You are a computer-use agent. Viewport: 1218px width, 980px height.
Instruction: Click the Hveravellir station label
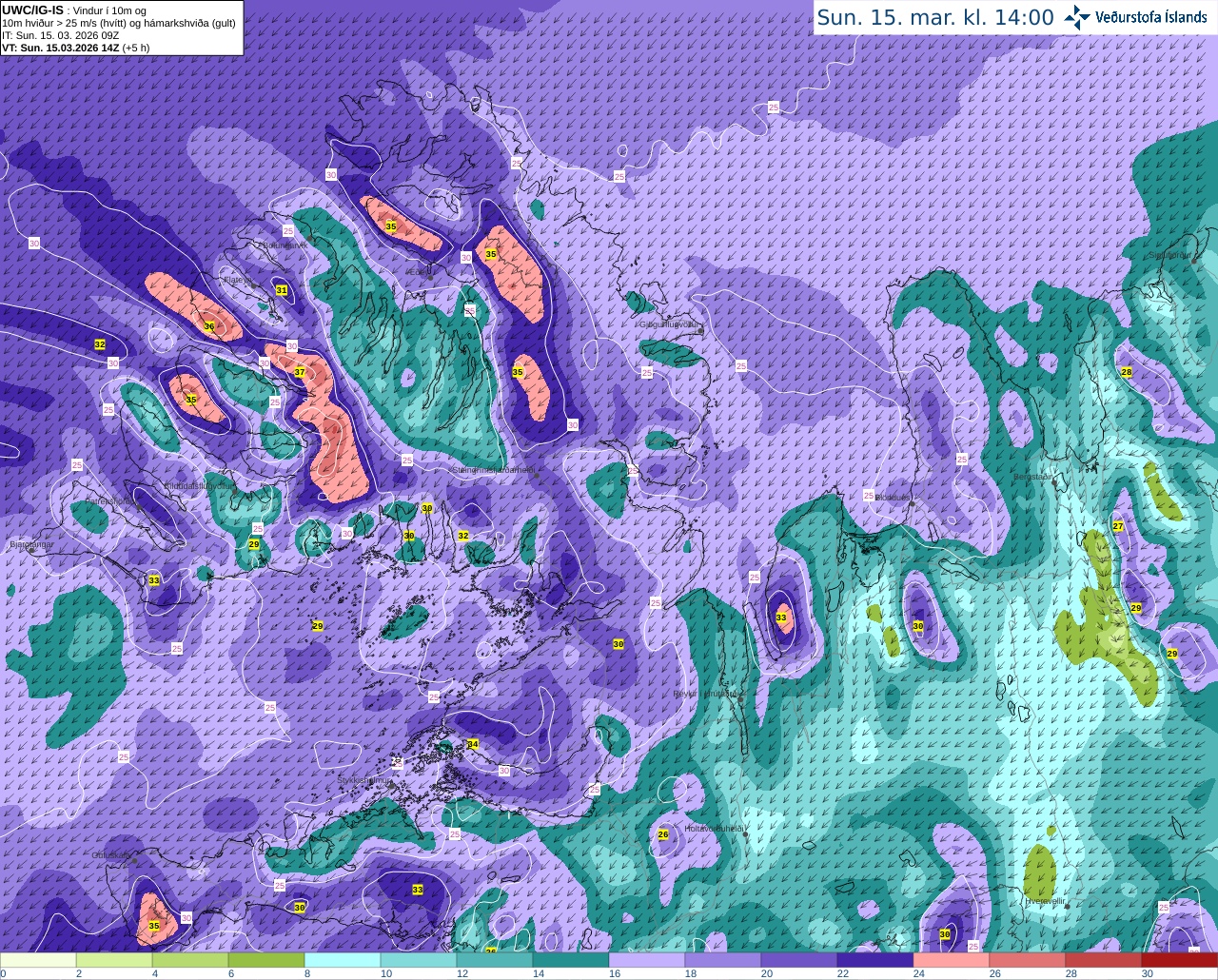coord(1044,900)
